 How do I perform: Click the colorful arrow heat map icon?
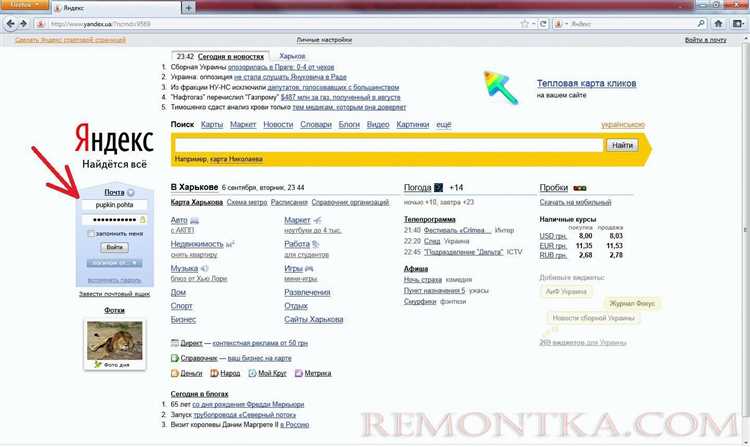tap(501, 87)
